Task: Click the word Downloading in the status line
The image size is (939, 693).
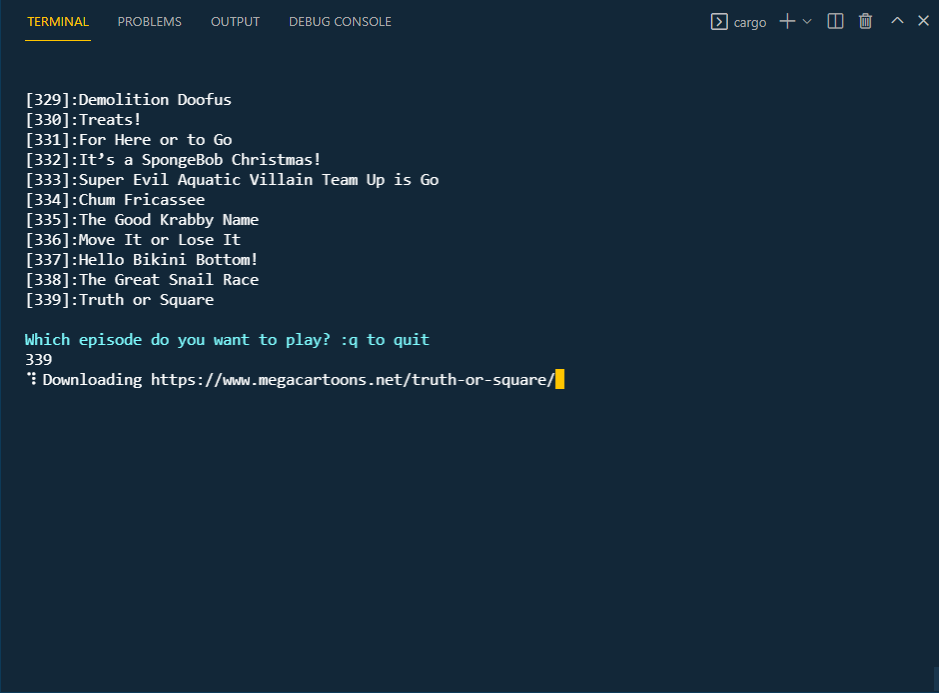Action: [92, 380]
